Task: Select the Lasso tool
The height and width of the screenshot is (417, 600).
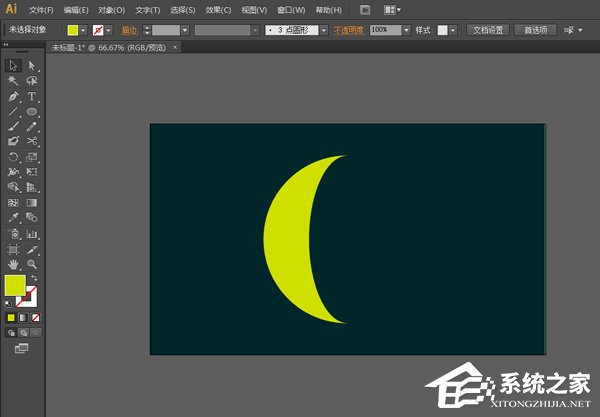Action: [x=32, y=81]
